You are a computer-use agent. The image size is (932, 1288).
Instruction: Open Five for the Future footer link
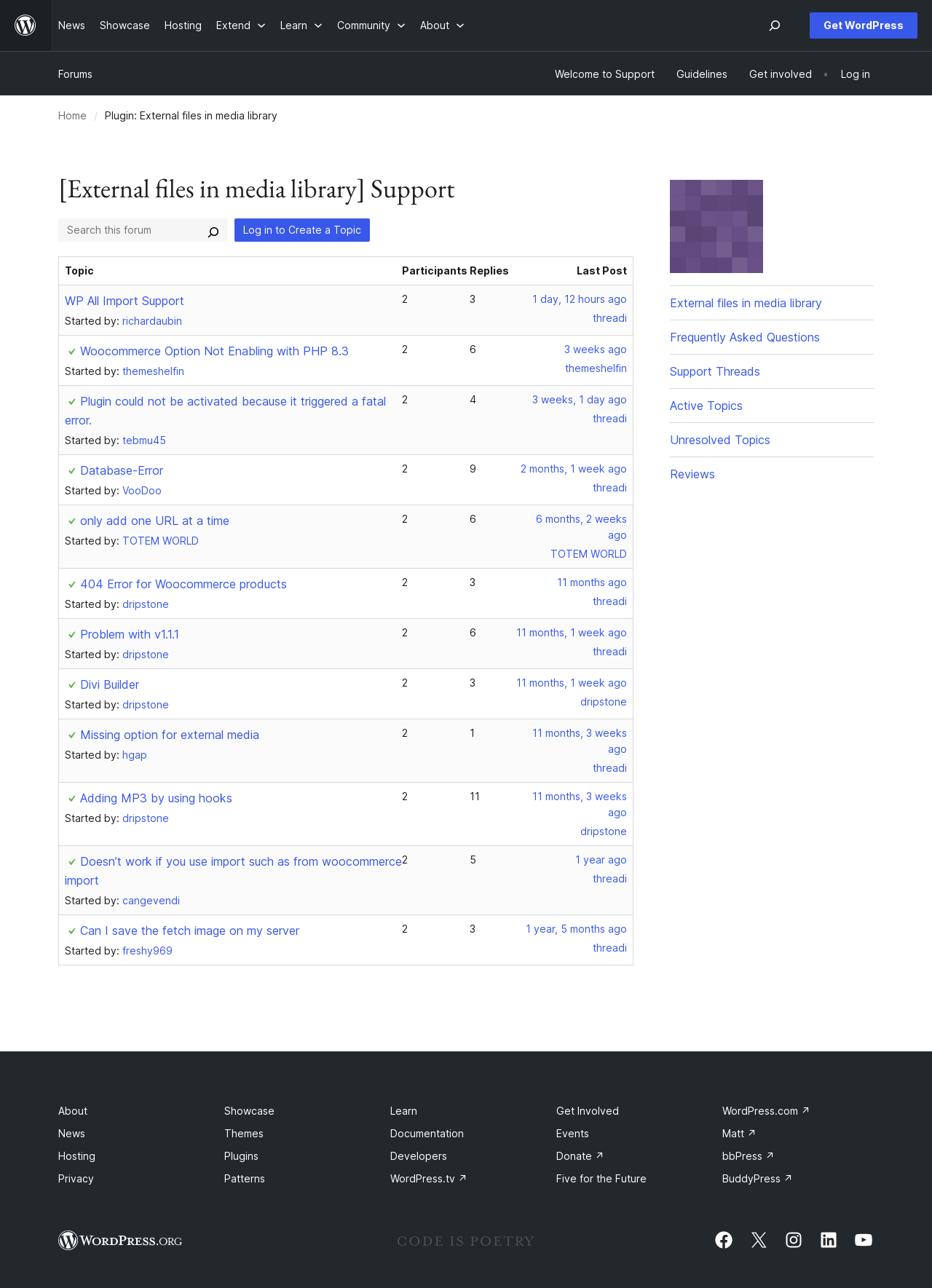pyautogui.click(x=601, y=1179)
